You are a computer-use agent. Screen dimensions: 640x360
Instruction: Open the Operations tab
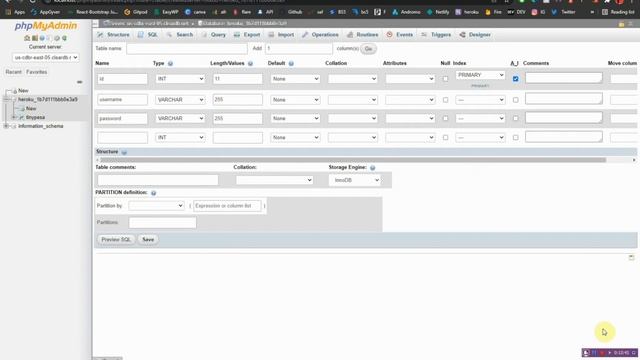coord(320,35)
